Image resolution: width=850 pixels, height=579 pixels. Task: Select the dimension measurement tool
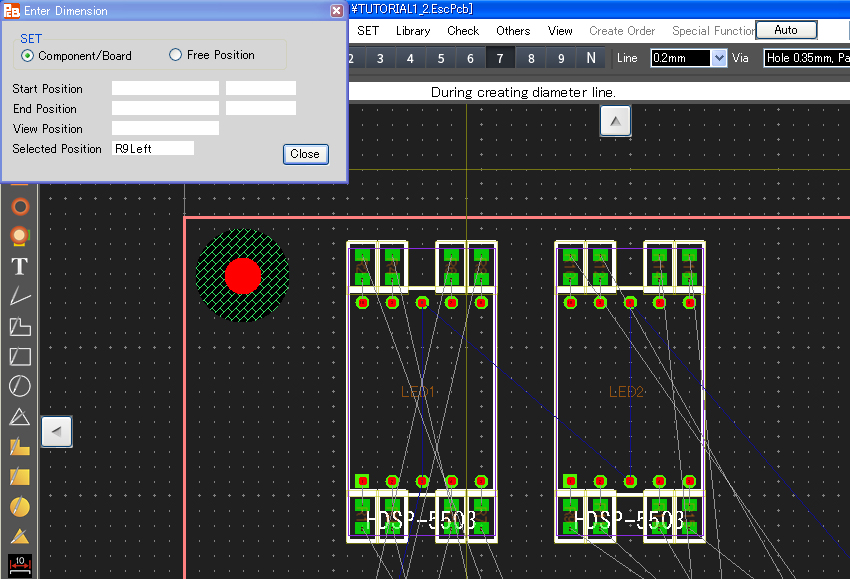tap(20, 565)
